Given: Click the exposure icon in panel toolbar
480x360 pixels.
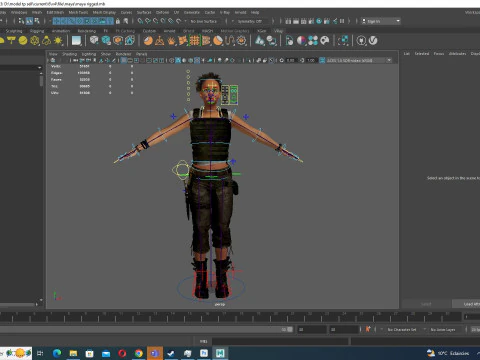Looking at the screenshot, I should [x=282, y=60].
